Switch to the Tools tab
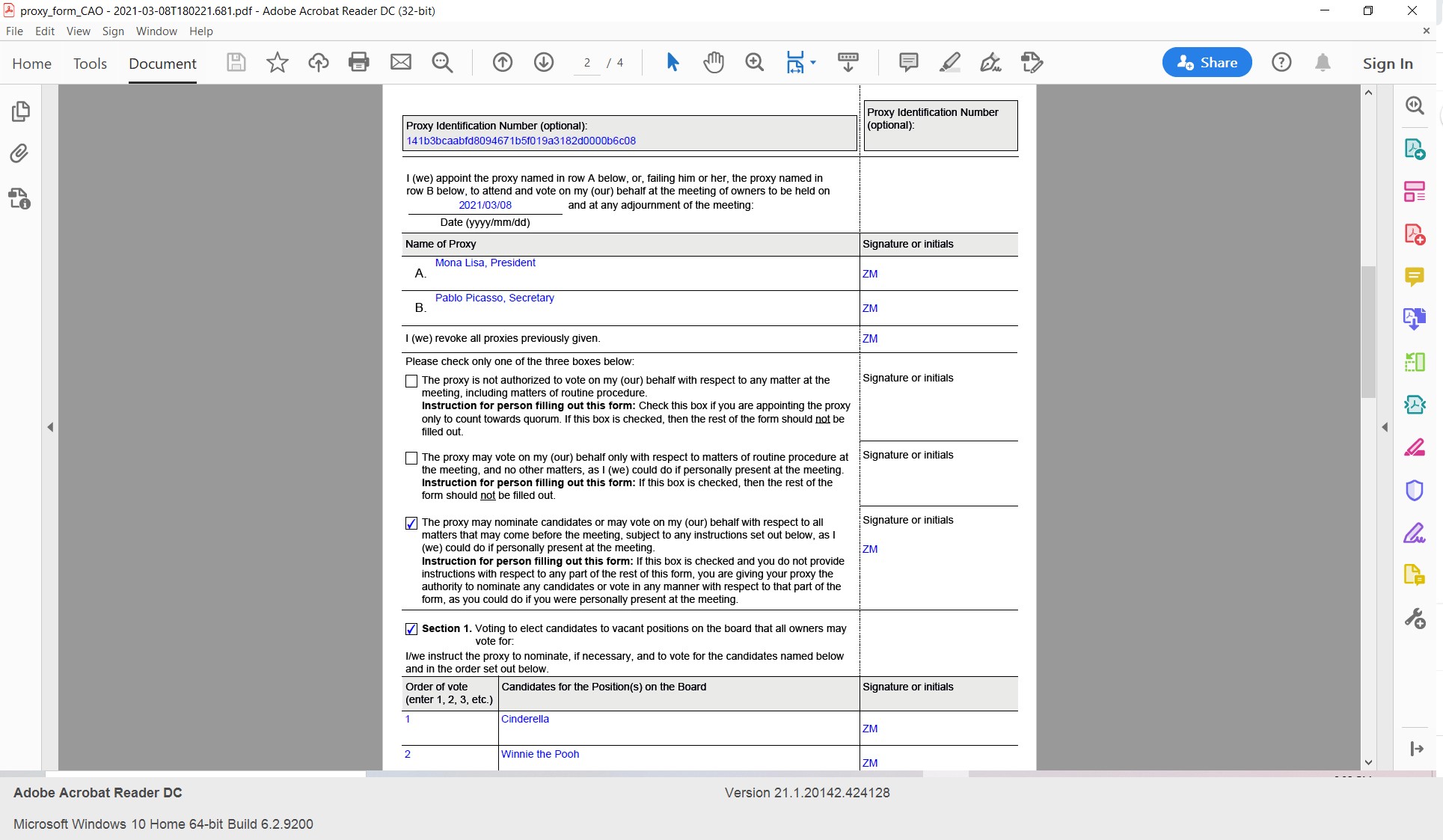The height and width of the screenshot is (840, 1443). (x=90, y=64)
